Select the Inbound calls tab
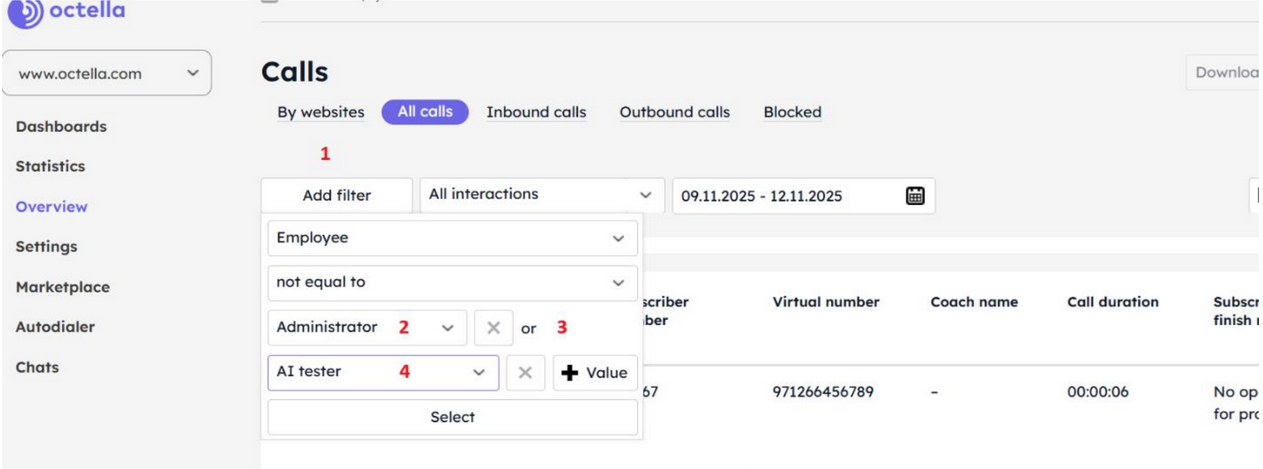 pyautogui.click(x=536, y=112)
